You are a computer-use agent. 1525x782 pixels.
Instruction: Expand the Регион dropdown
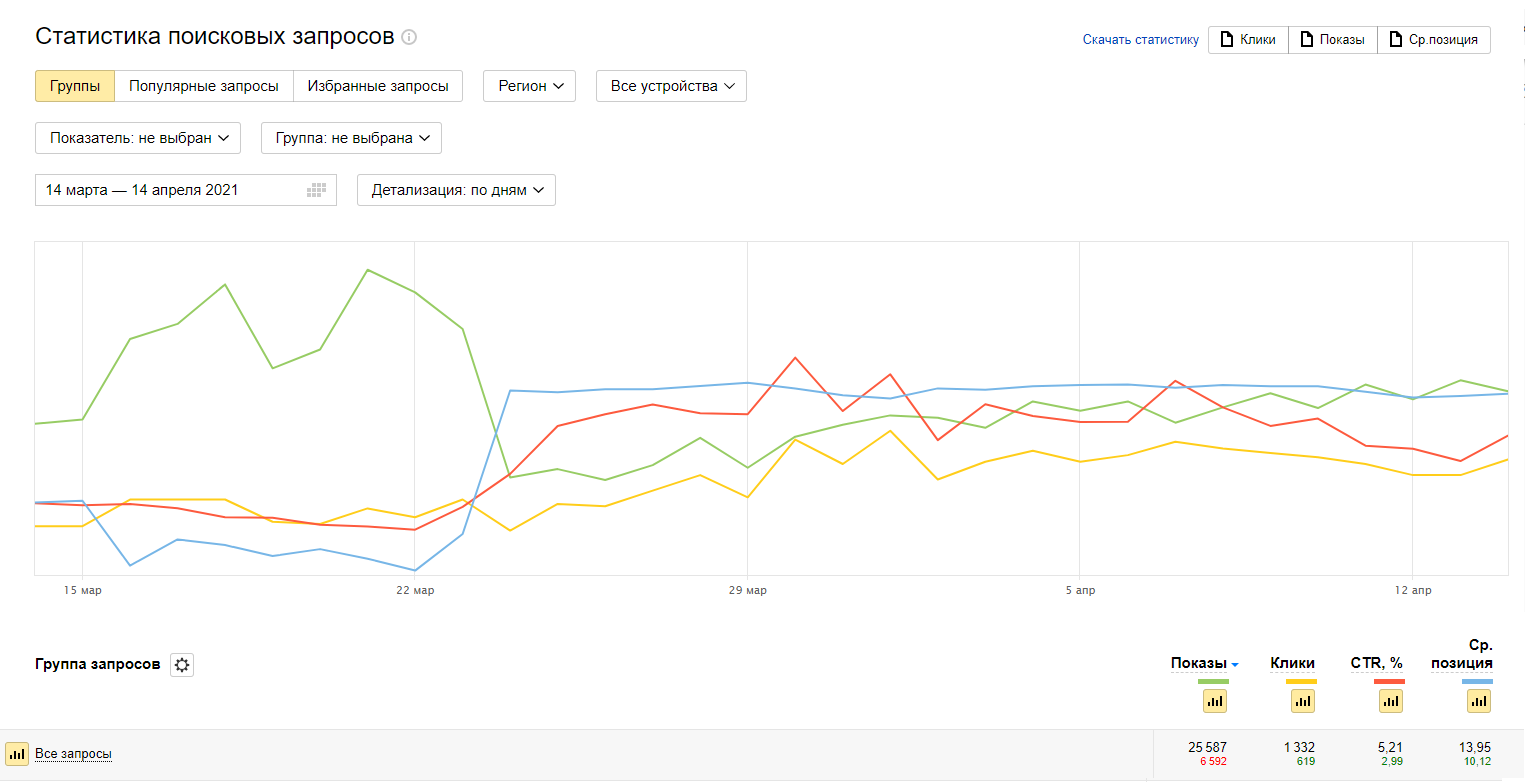(530, 86)
